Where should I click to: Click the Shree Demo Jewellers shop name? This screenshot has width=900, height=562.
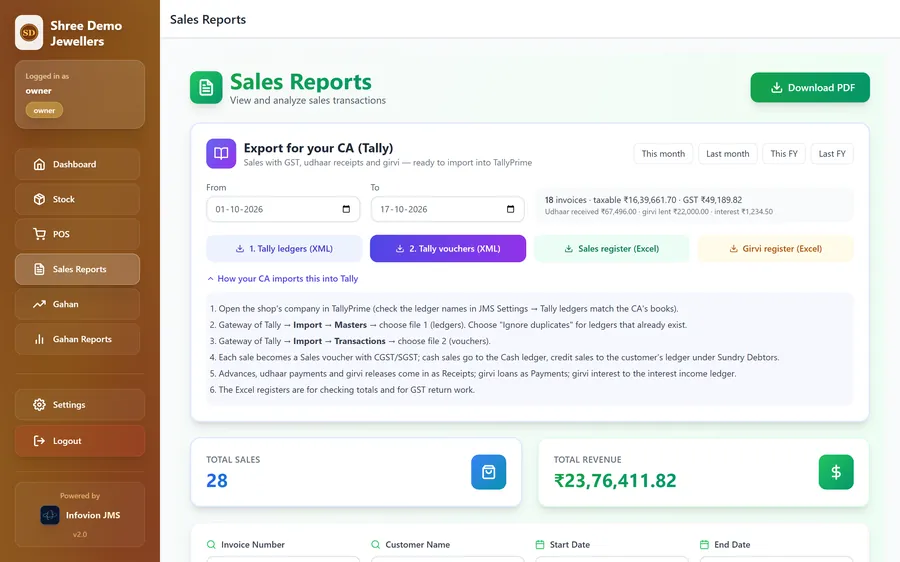point(86,33)
